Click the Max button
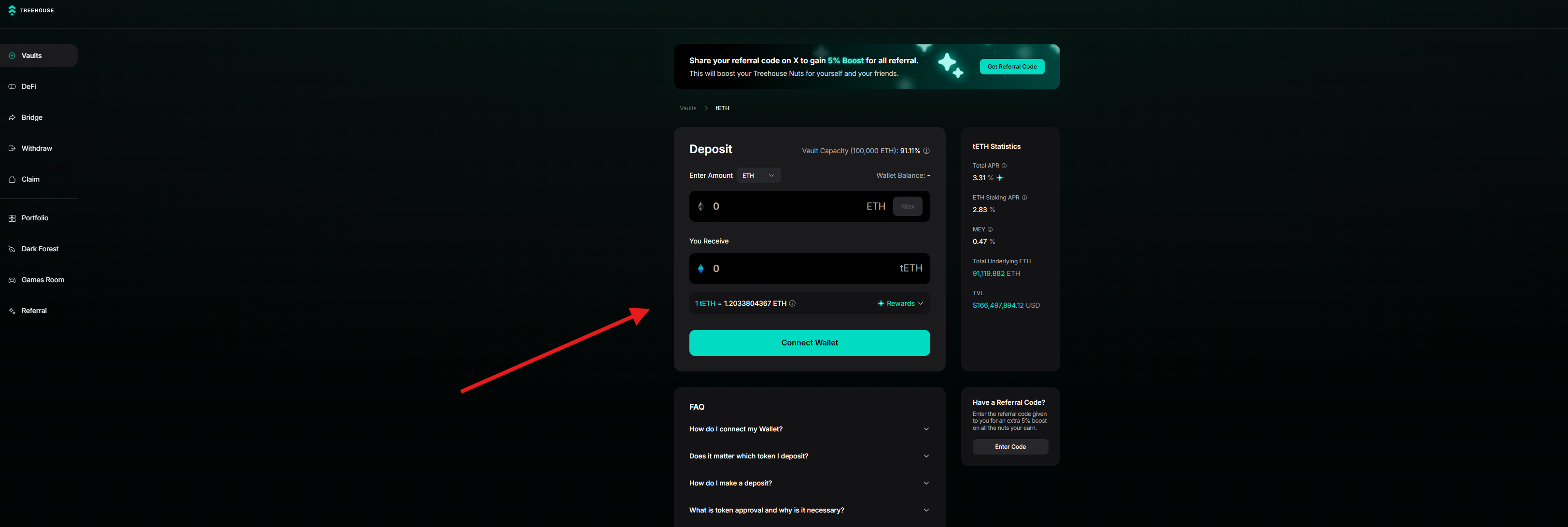1568x527 pixels. (907, 207)
